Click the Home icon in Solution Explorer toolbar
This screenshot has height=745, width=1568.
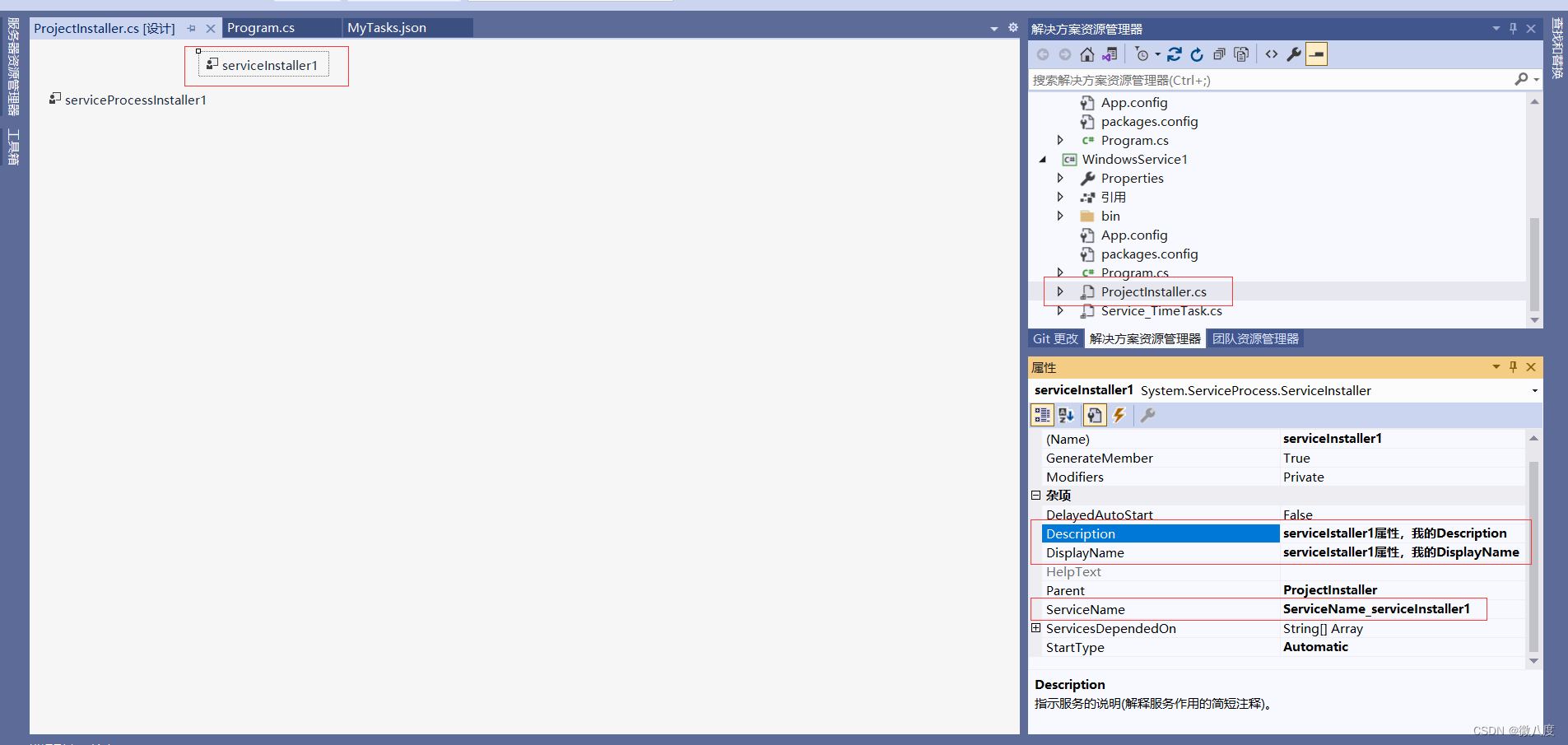pyautogui.click(x=1087, y=54)
